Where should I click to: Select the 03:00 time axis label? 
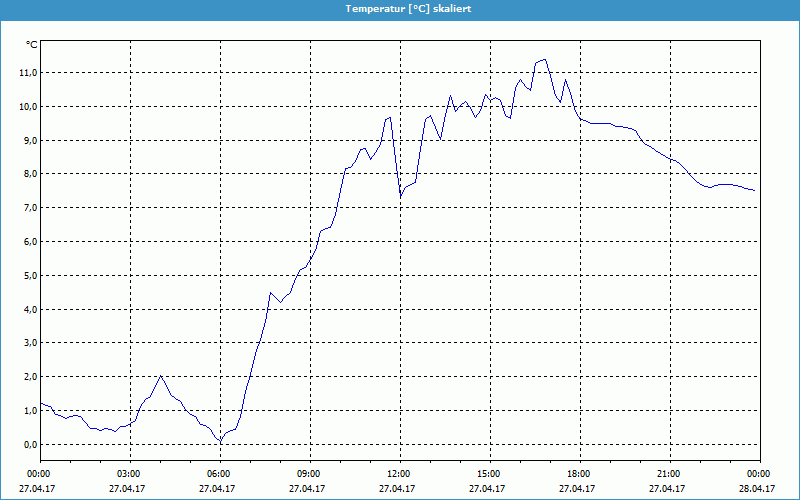129,474
